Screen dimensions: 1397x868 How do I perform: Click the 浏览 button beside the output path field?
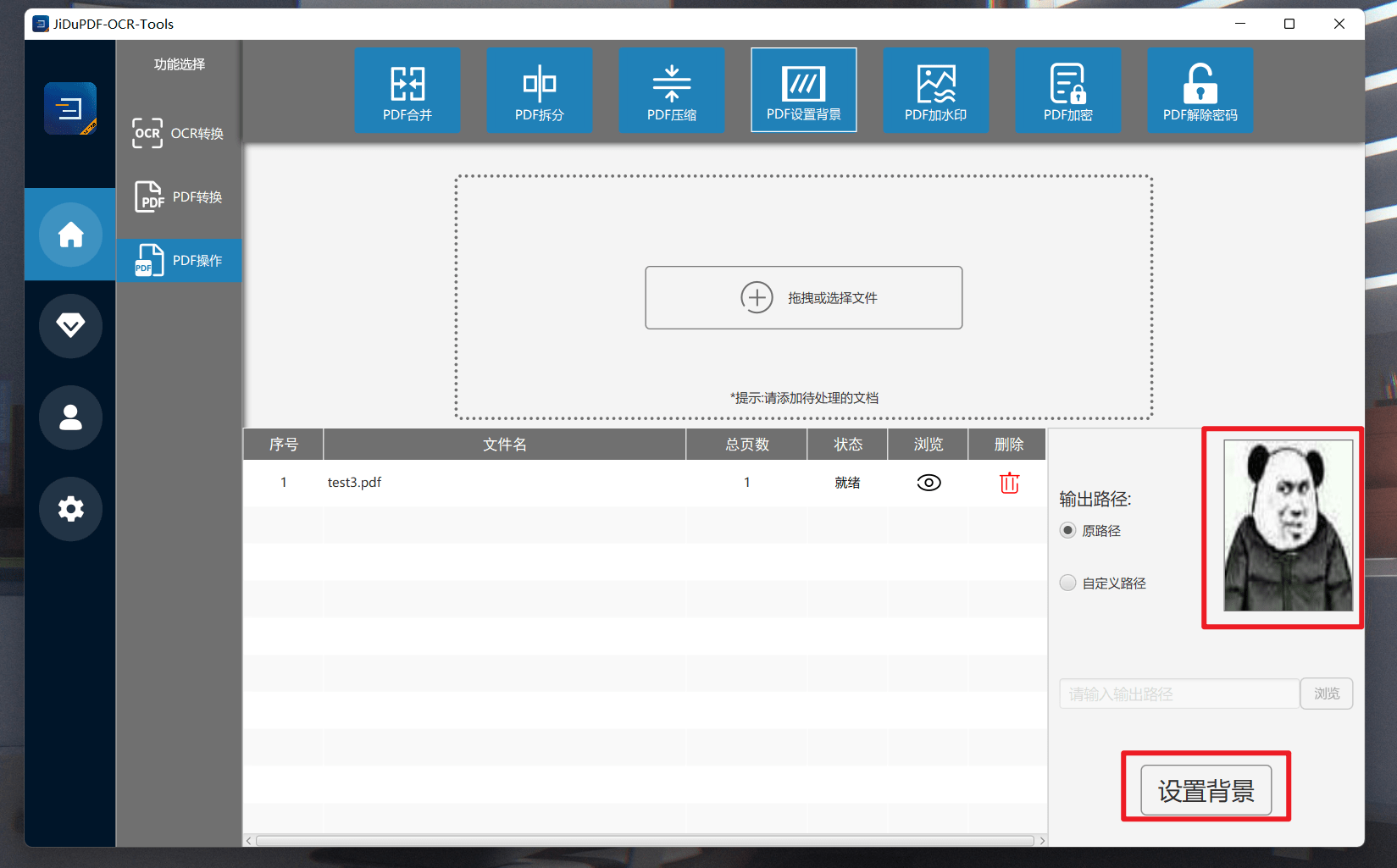(1327, 694)
